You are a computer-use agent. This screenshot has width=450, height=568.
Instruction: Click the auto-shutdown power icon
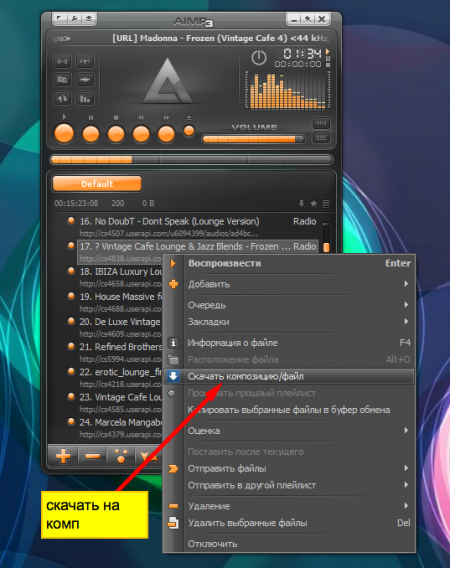259,58
